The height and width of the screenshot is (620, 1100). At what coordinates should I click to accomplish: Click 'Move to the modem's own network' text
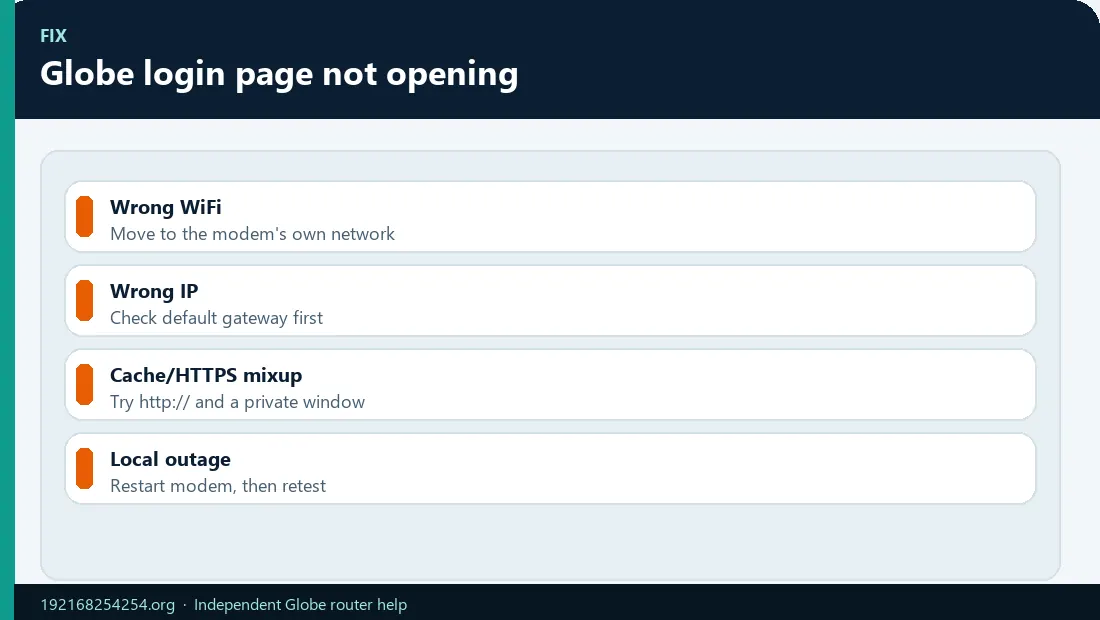click(253, 234)
